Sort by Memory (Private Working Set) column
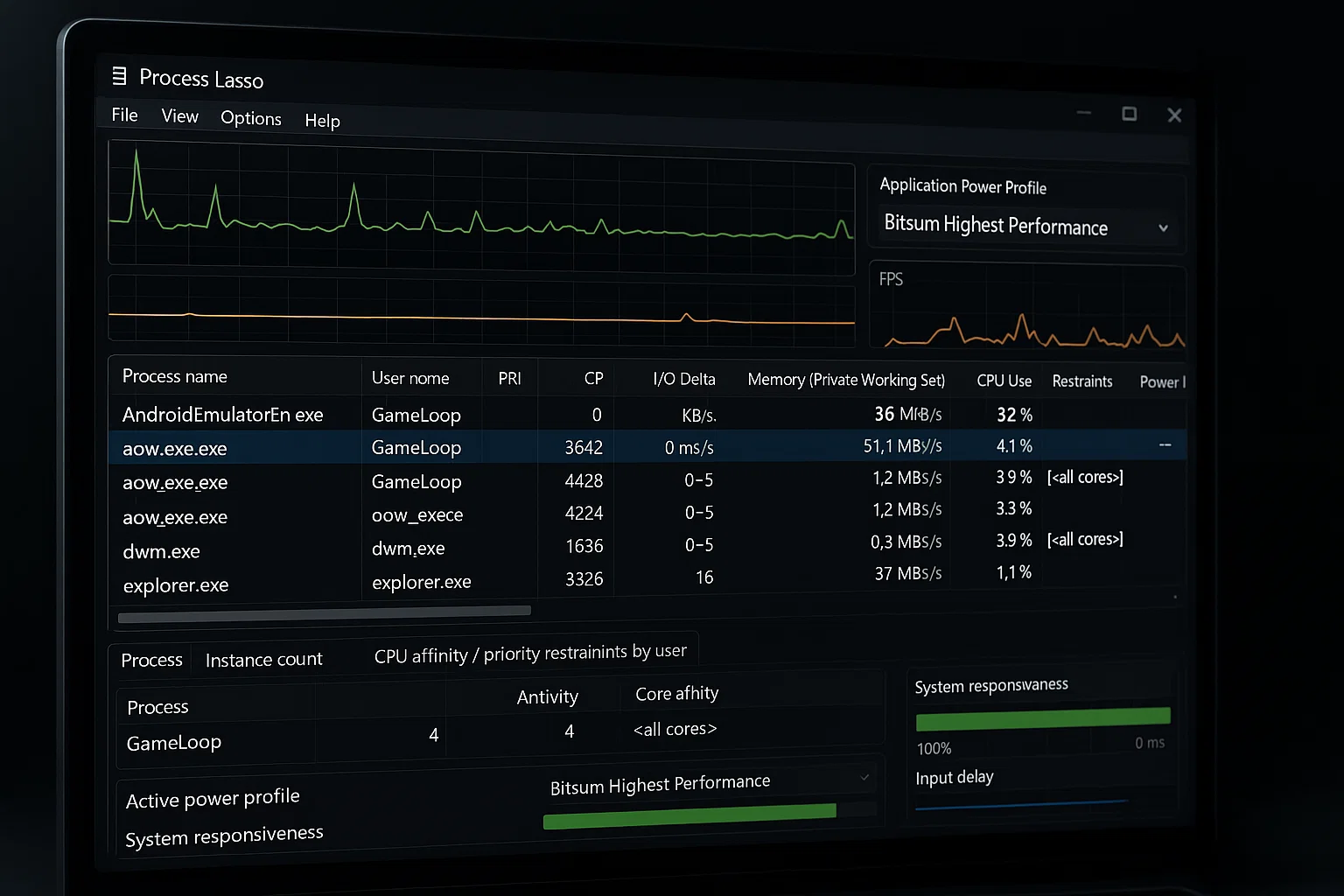The height and width of the screenshot is (896, 1344). click(x=846, y=380)
